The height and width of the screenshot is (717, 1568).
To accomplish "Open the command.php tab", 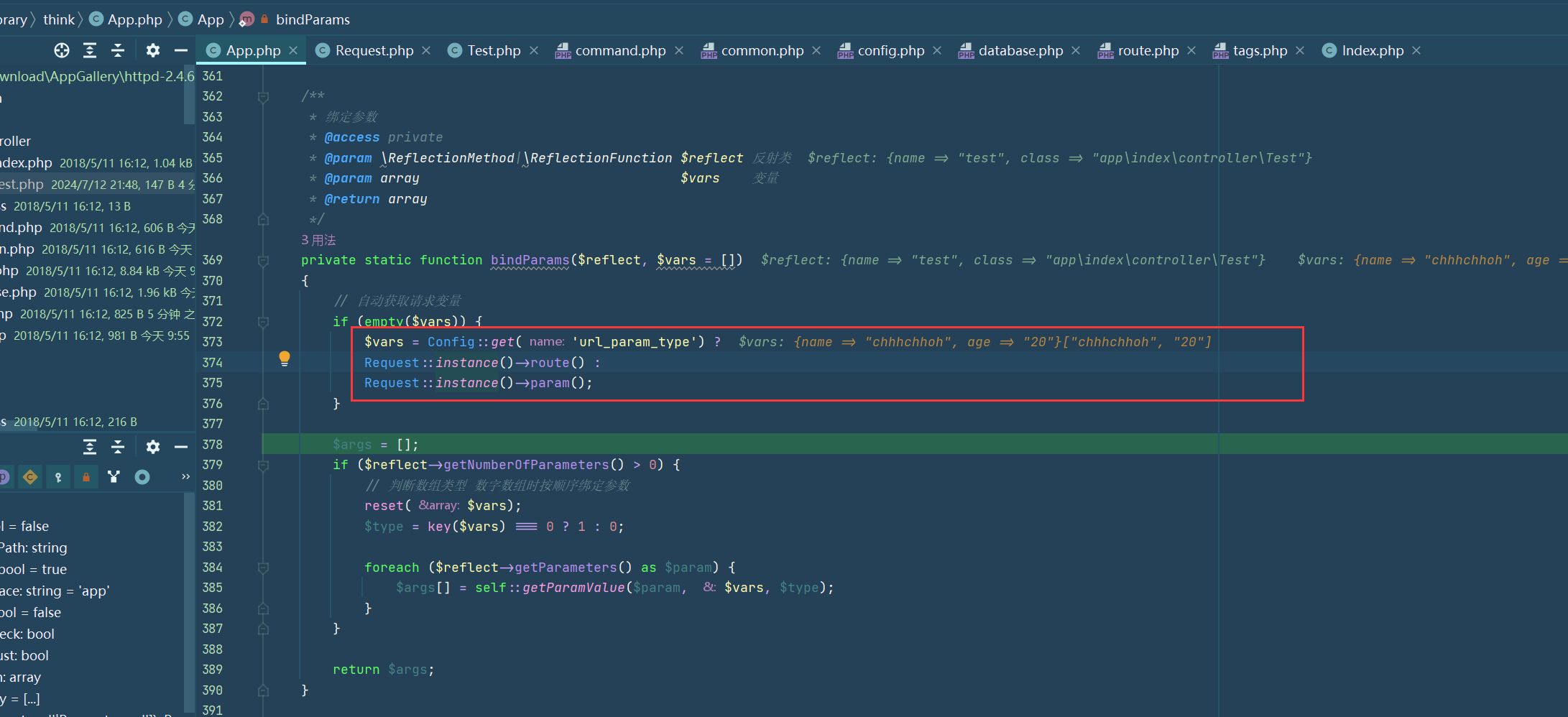I will 620,50.
